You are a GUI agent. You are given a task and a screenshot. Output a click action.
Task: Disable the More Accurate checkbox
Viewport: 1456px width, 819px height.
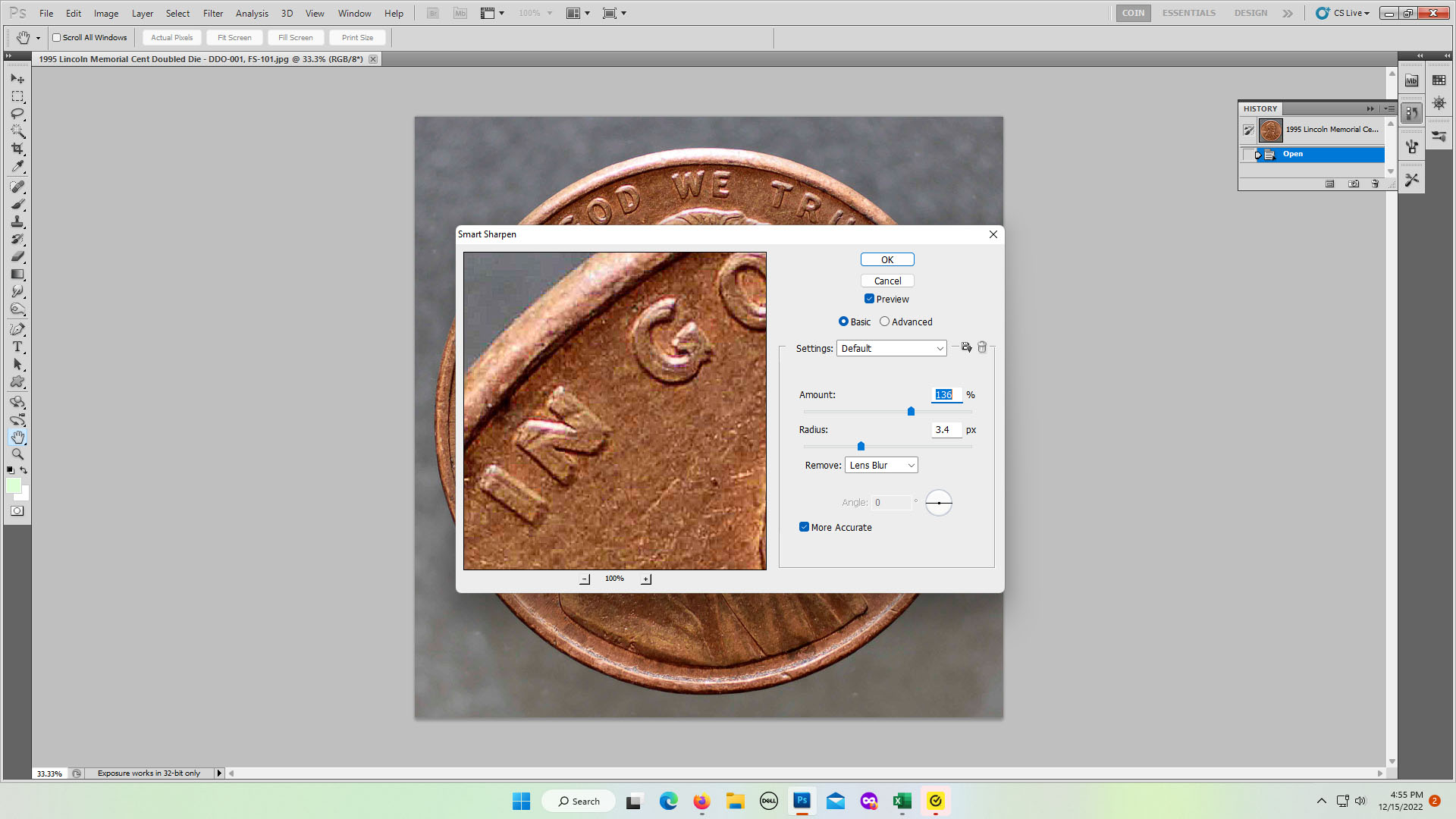pos(804,527)
